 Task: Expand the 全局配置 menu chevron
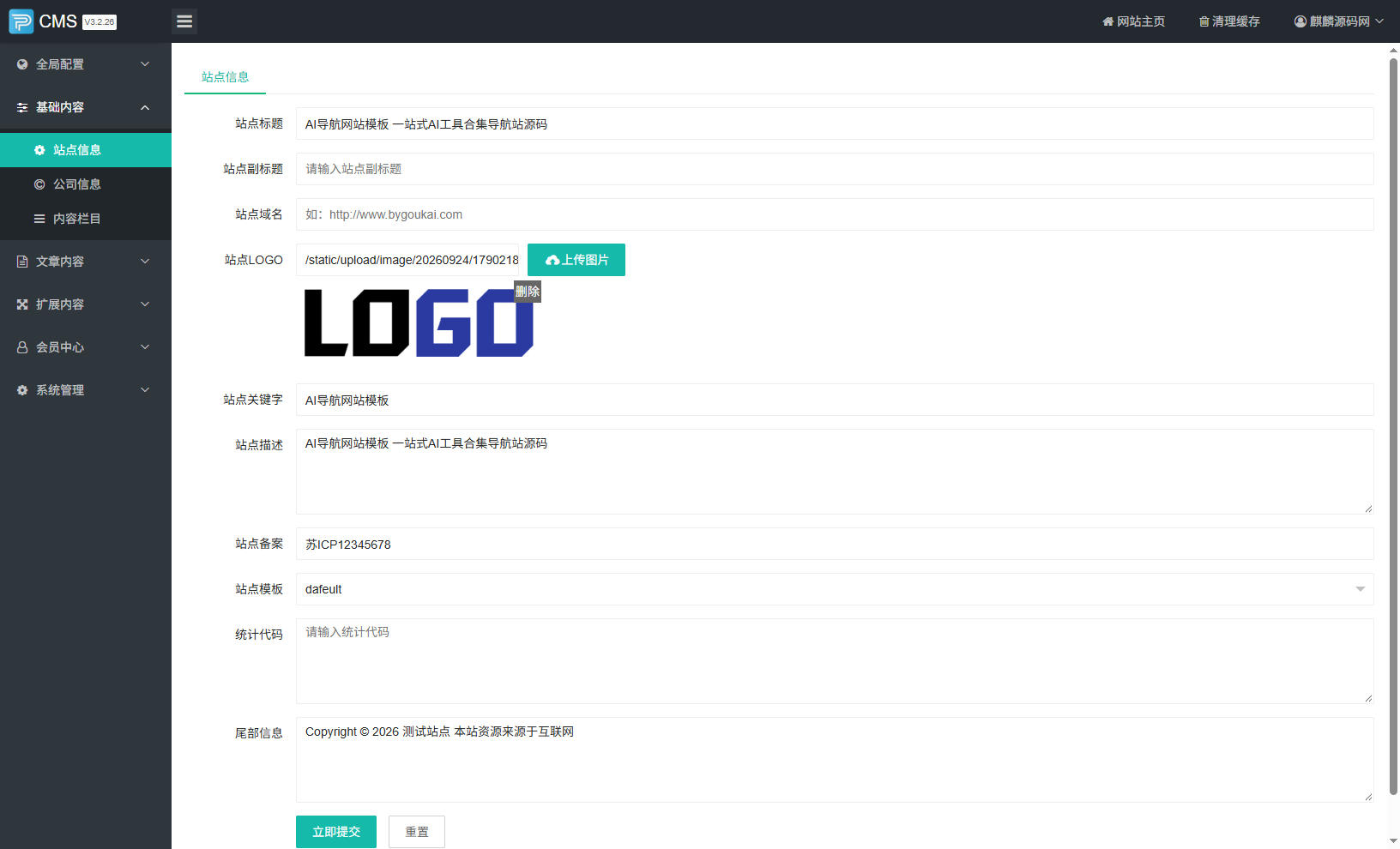[x=145, y=64]
